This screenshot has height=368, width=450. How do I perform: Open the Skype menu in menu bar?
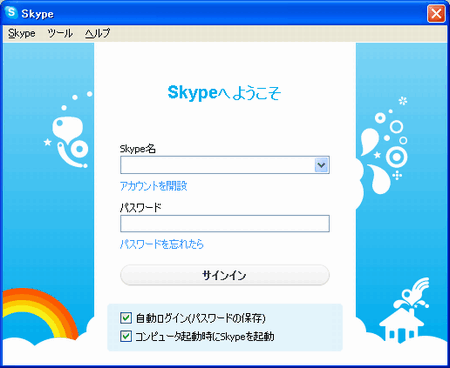point(22,33)
